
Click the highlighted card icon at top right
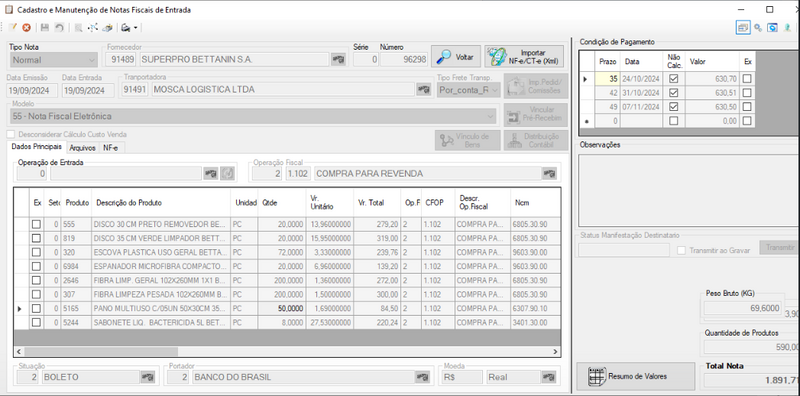[x=743, y=28]
